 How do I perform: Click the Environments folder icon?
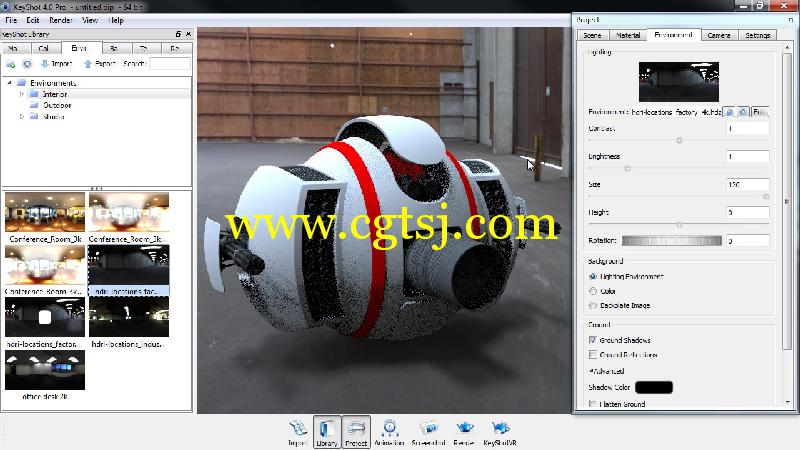[21, 83]
